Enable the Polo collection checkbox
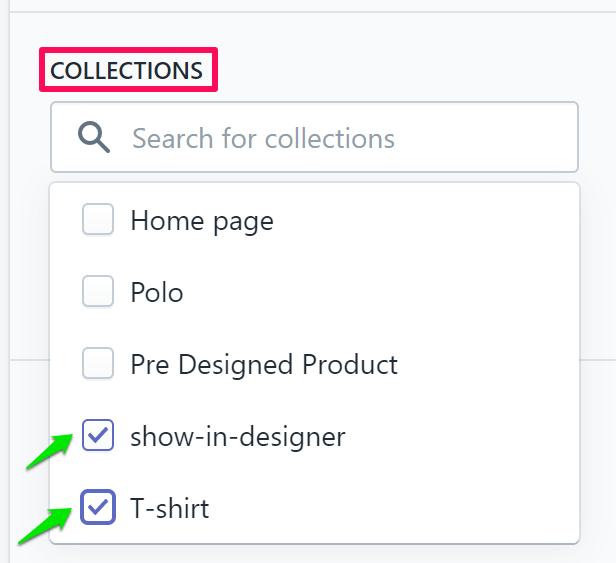 (x=98, y=292)
